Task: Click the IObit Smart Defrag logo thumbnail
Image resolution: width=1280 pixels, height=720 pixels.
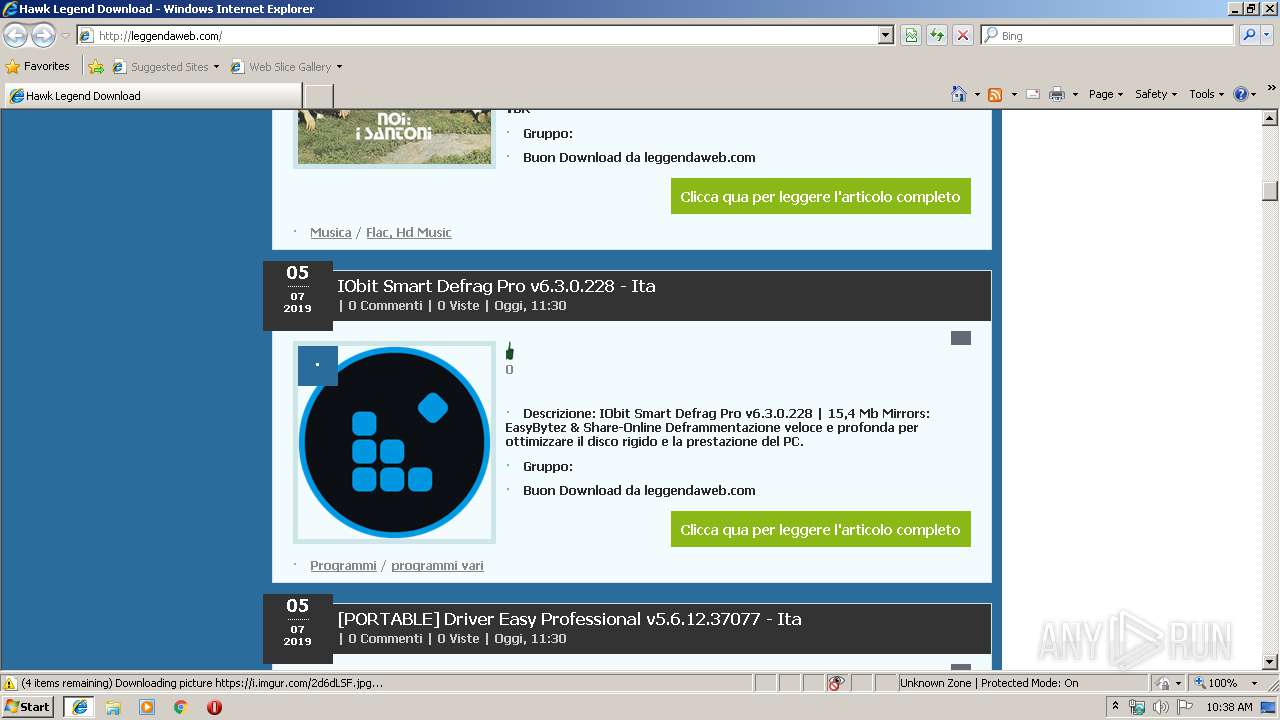Action: coord(394,442)
